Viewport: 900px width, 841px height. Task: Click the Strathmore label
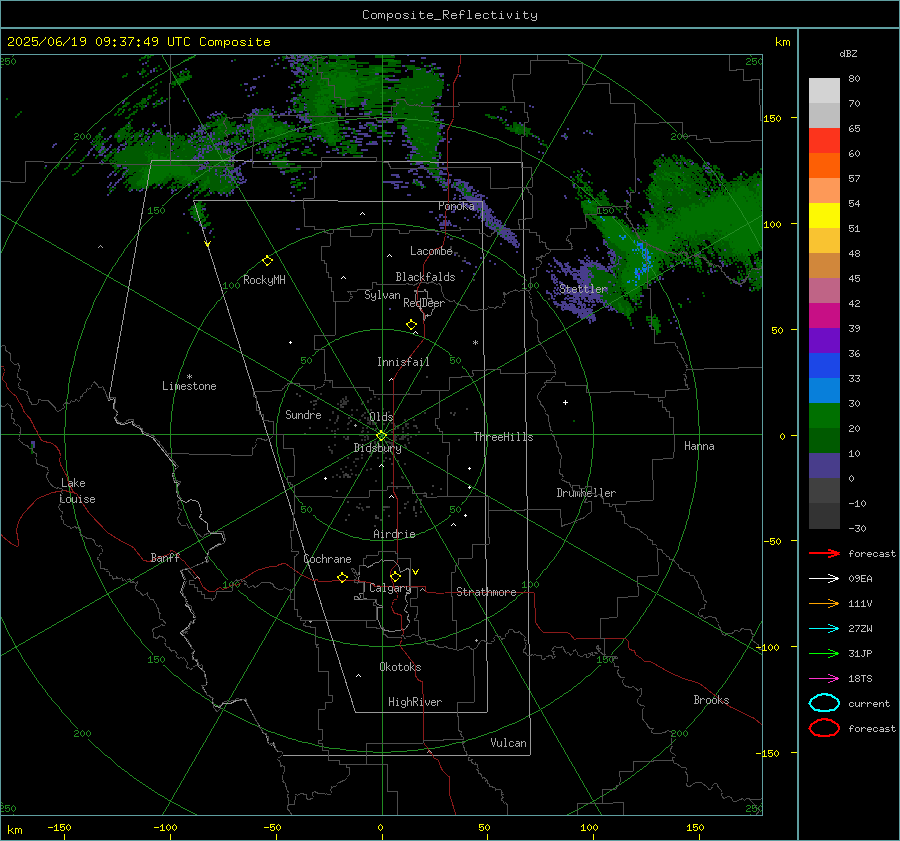486,592
